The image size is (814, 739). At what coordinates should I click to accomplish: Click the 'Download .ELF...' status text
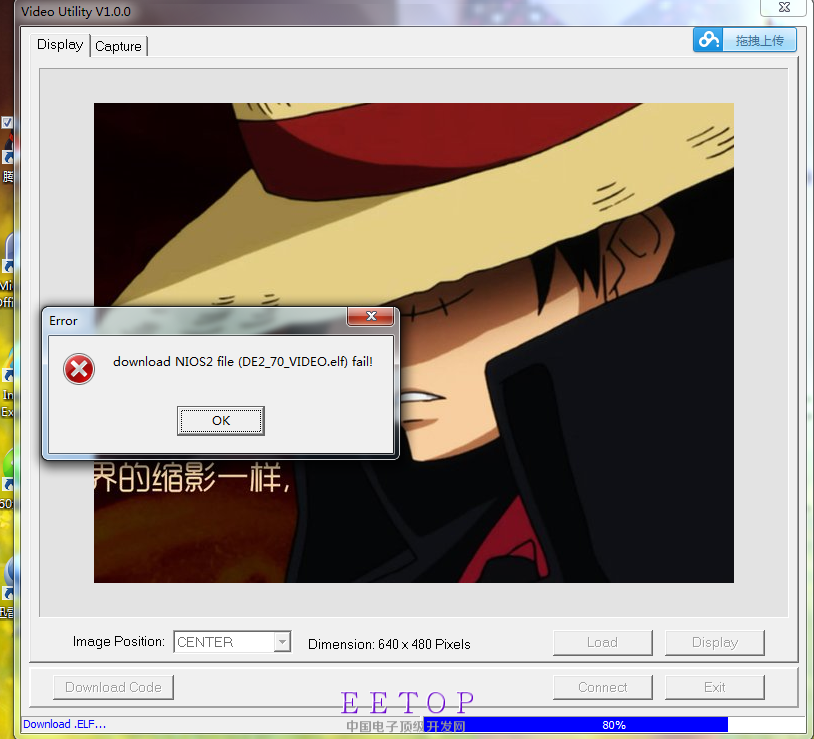coord(64,724)
